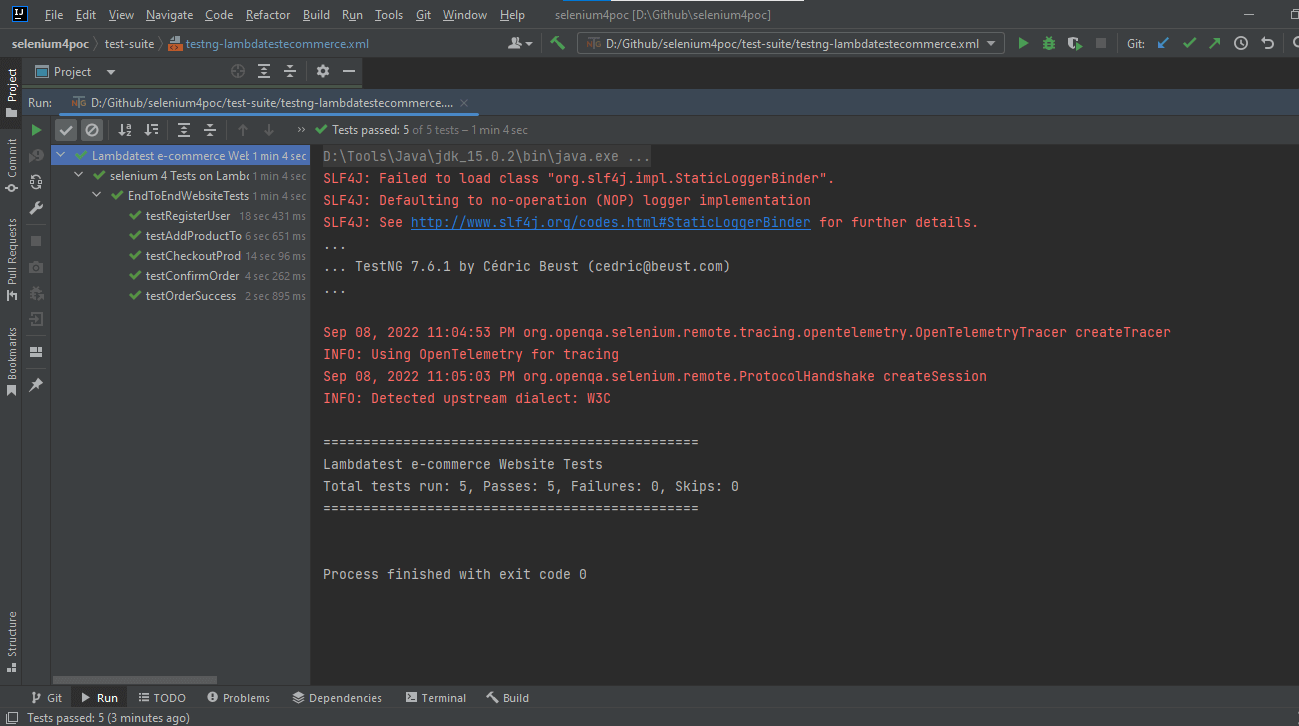Update project via the blue Git arrow

(x=1162, y=43)
